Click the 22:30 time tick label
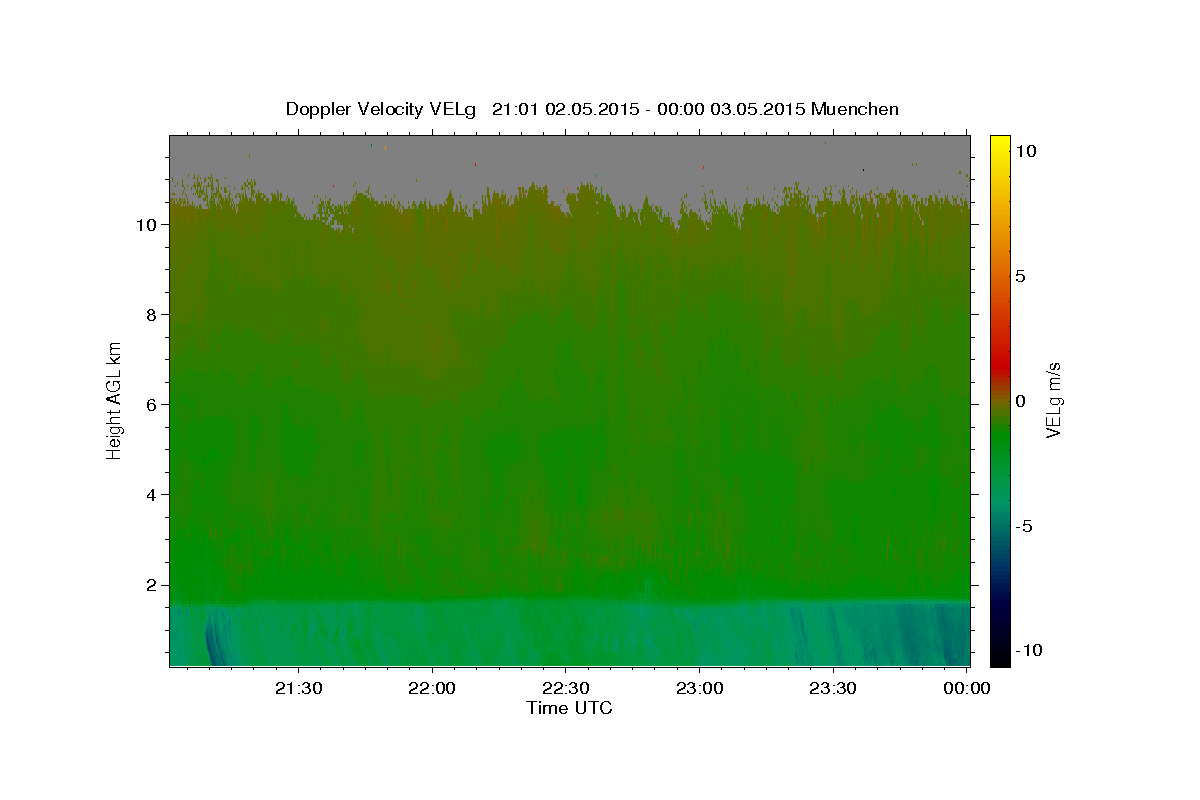The height and width of the screenshot is (800, 1200). point(566,688)
